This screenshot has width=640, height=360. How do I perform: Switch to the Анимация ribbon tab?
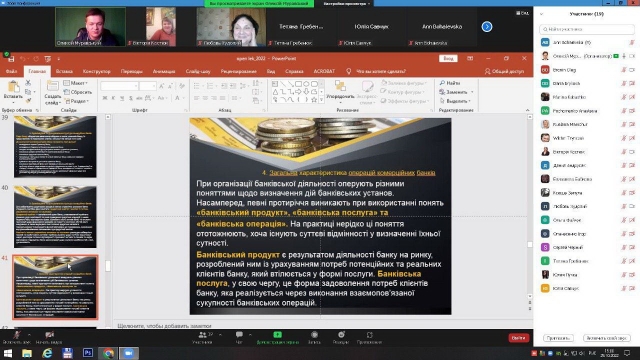[164, 71]
